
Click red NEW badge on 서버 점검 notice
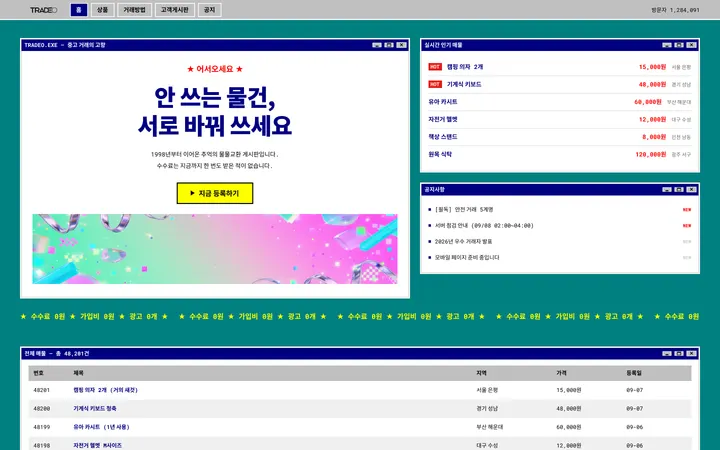687,226
